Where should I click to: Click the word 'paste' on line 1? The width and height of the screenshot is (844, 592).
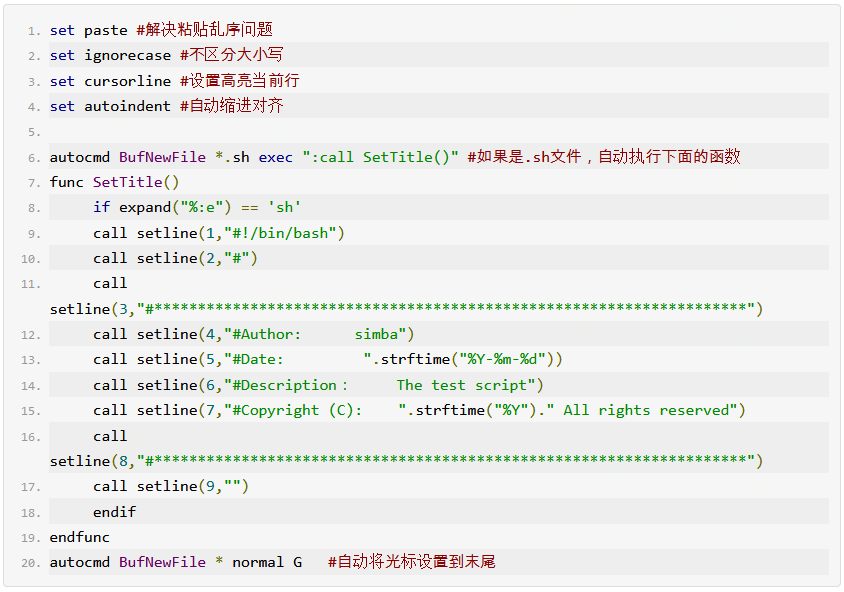pyautogui.click(x=106, y=31)
